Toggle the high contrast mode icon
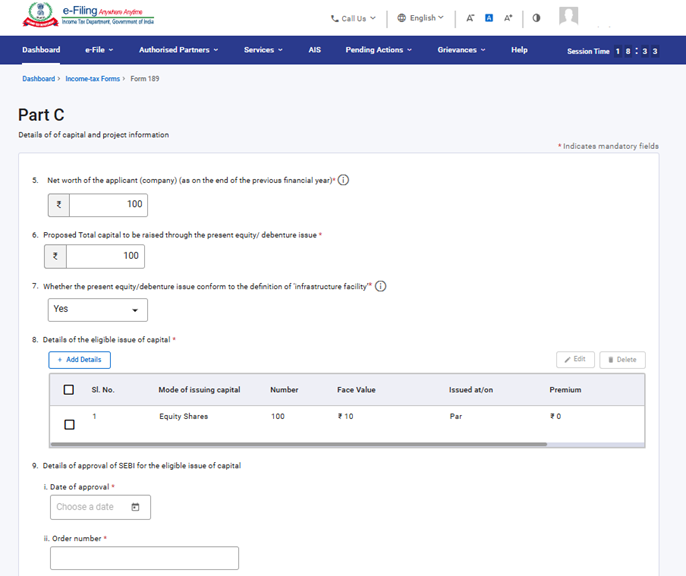This screenshot has height=576, width=686. click(x=536, y=18)
